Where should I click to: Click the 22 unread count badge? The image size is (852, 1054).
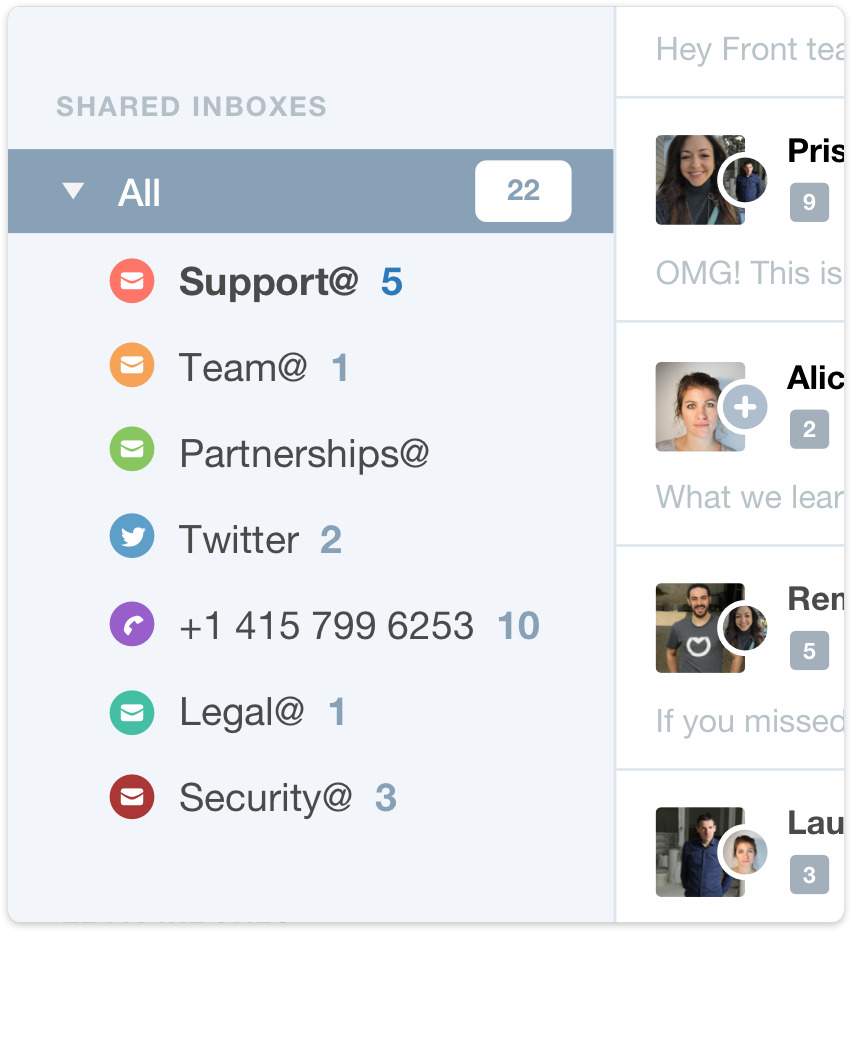click(523, 191)
